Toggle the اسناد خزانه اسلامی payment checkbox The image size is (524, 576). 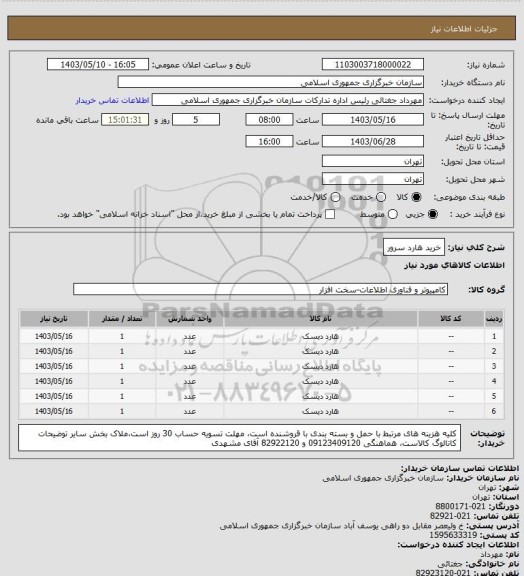(330, 214)
